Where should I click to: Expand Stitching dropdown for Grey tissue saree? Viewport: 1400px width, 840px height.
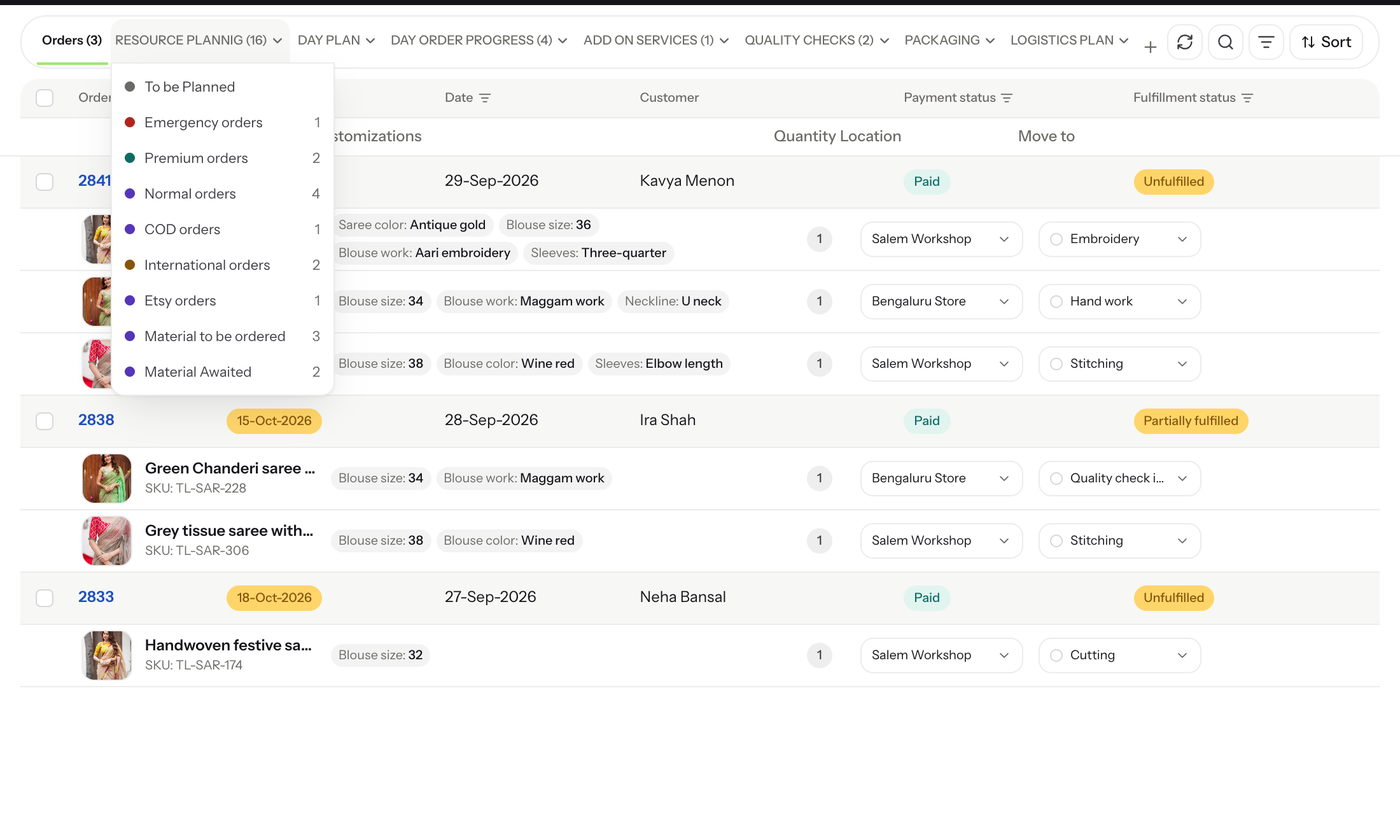click(x=1119, y=541)
